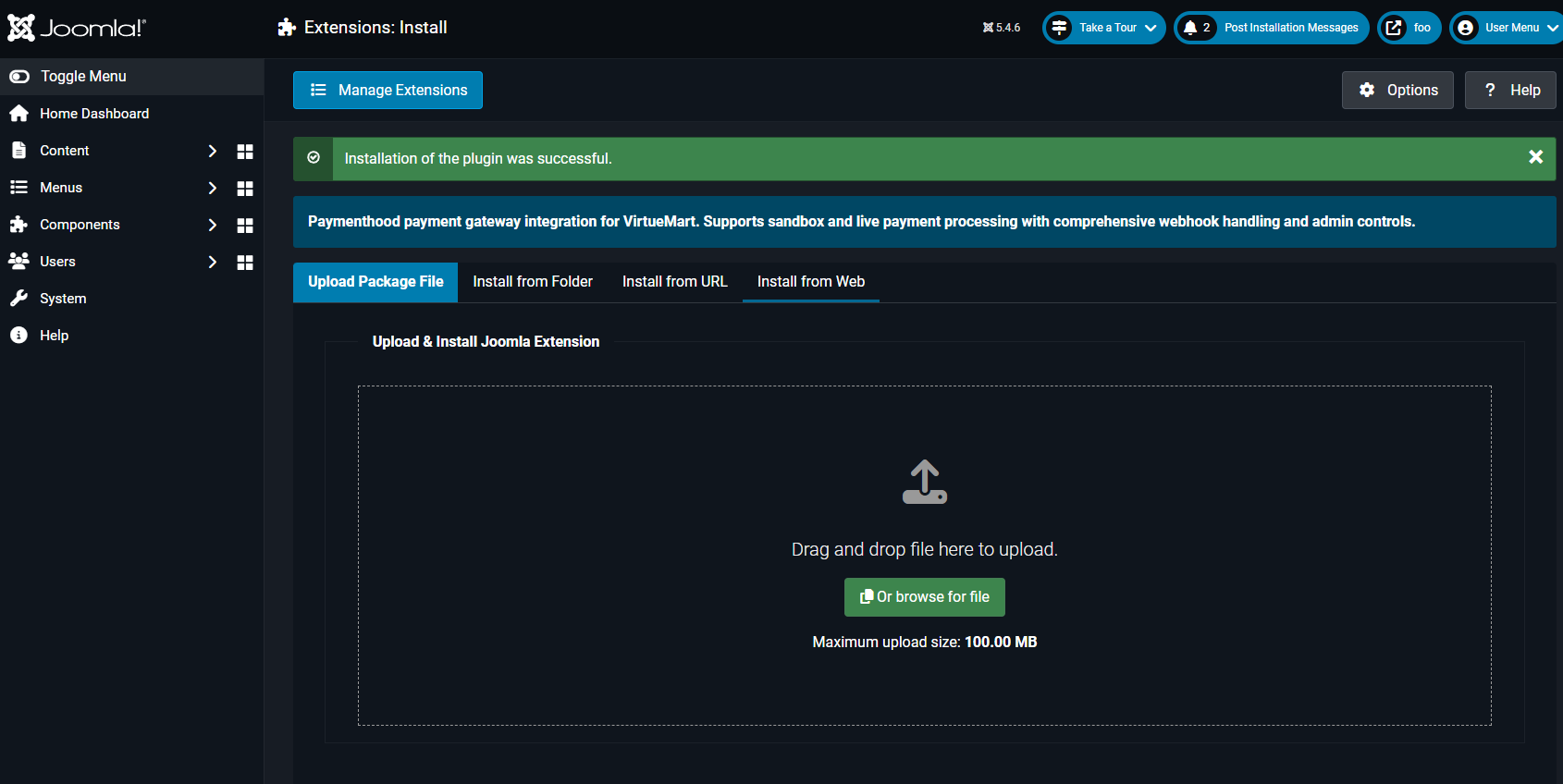Open Post Installation Messages

click(1272, 28)
